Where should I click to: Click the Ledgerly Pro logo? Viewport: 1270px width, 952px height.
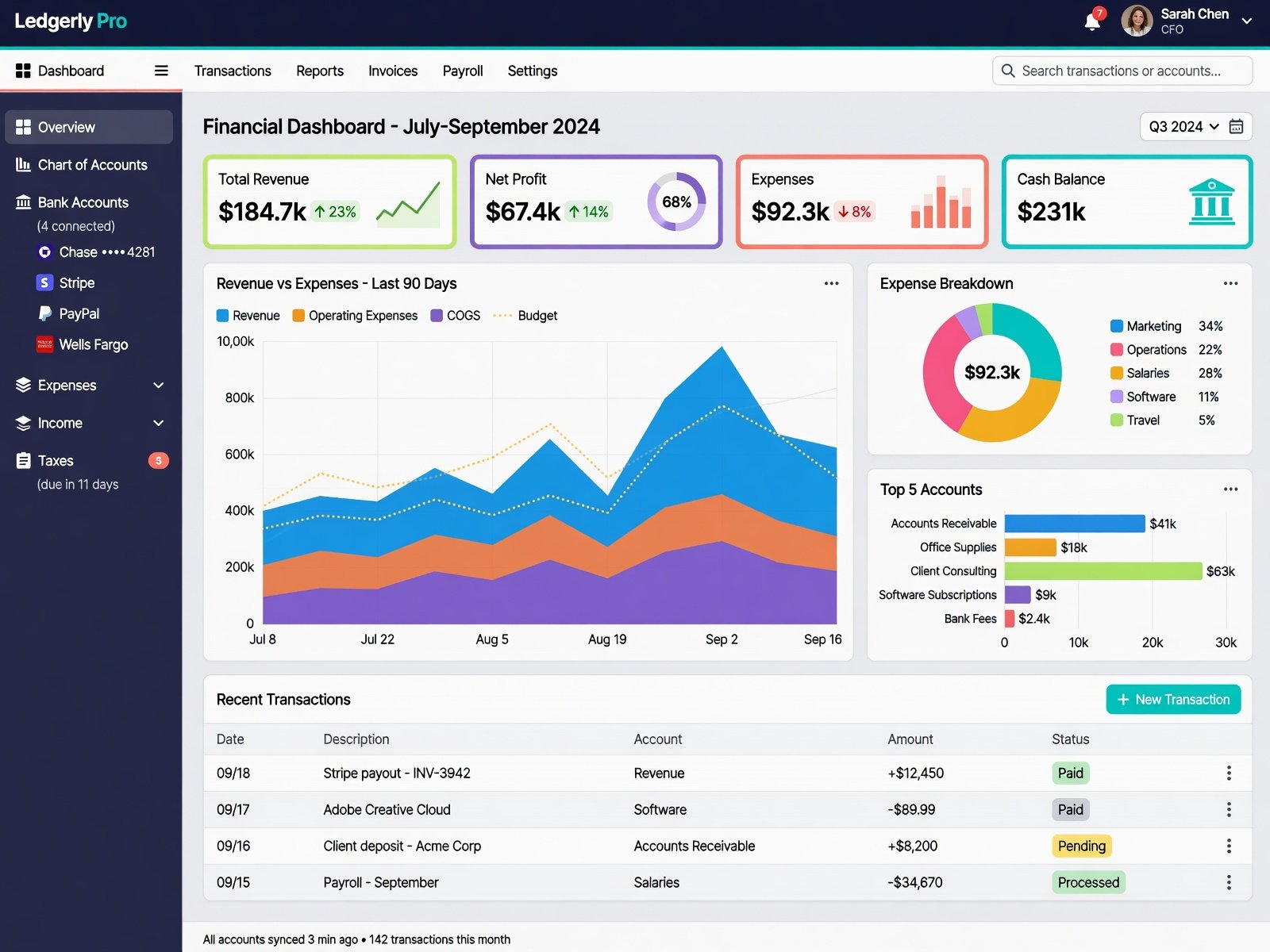pos(71,21)
